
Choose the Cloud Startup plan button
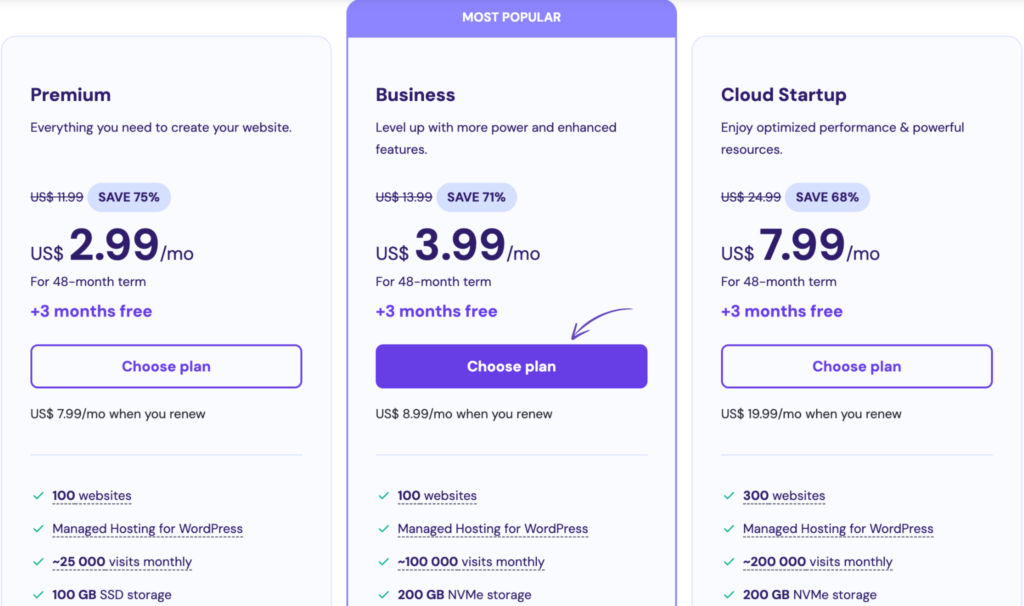(857, 366)
